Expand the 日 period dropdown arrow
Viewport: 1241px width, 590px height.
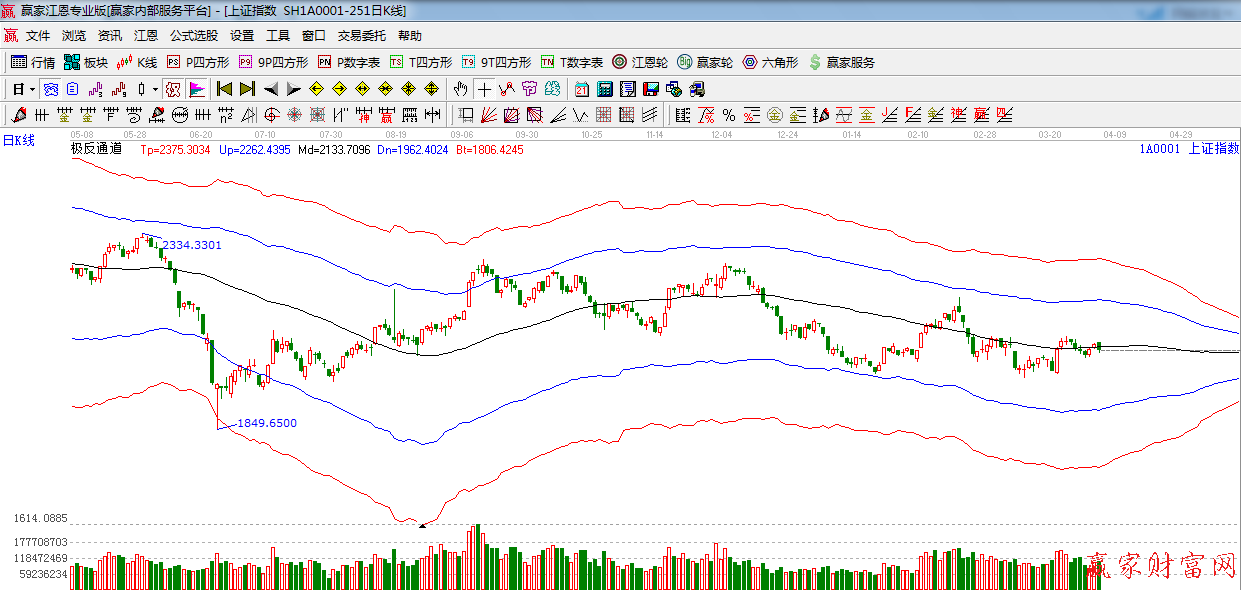tap(32, 89)
